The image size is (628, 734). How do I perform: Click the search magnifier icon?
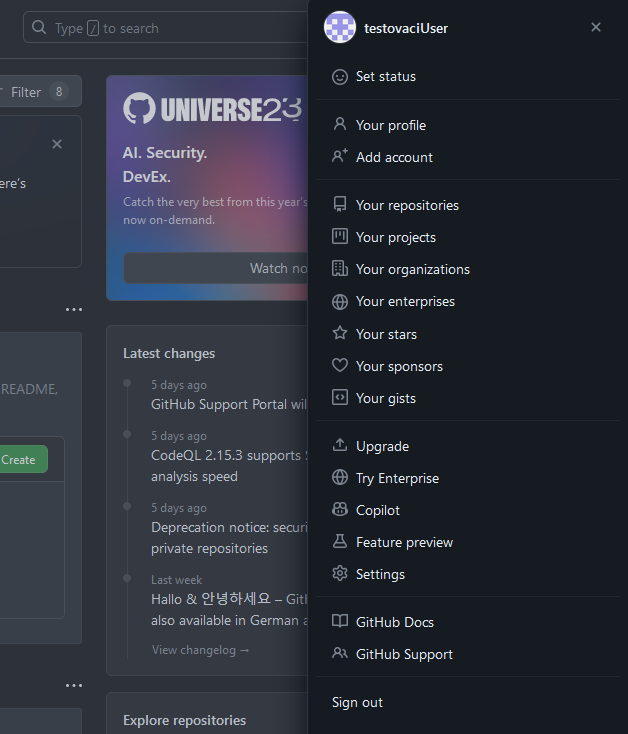click(39, 28)
